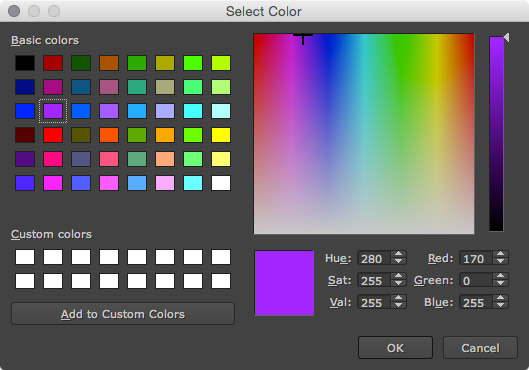Click the Val value field
The image size is (529, 370).
tap(374, 302)
